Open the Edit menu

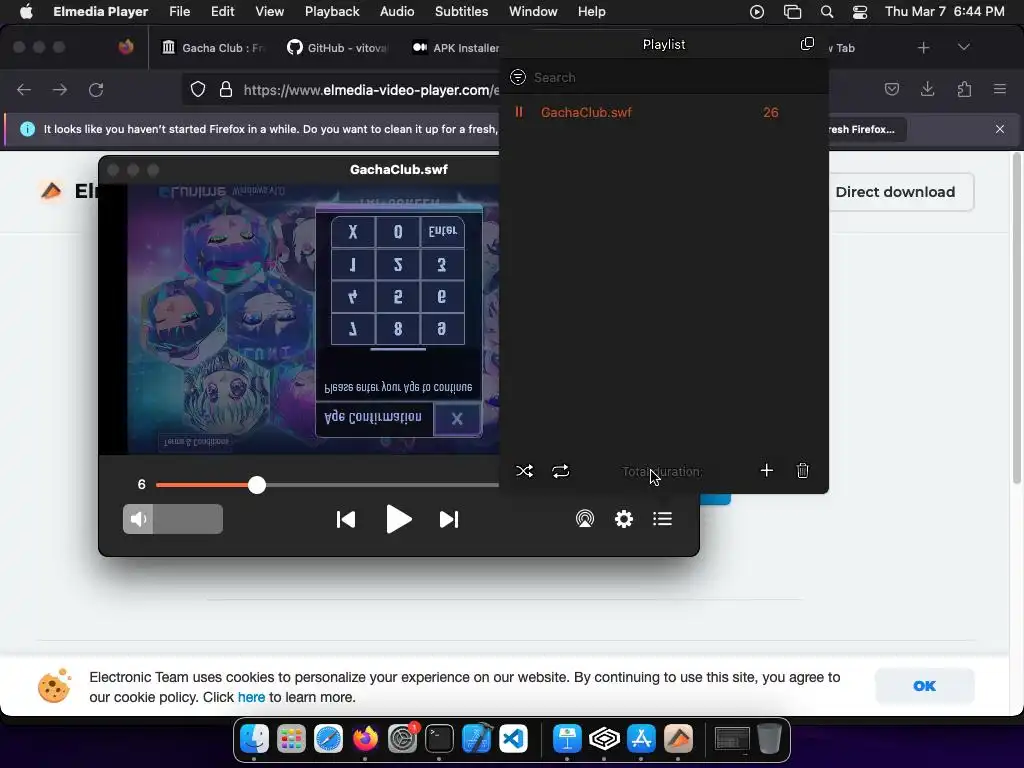222,12
